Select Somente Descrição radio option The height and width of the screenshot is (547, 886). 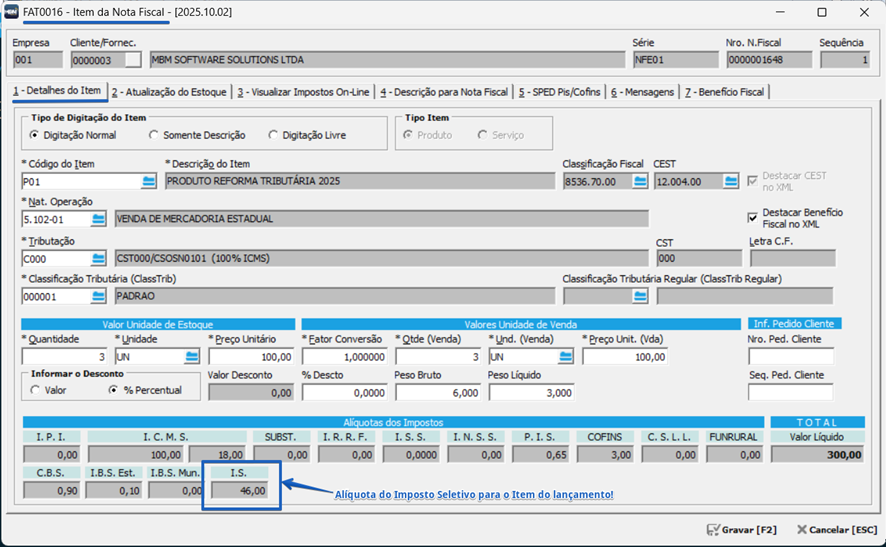click(x=153, y=135)
